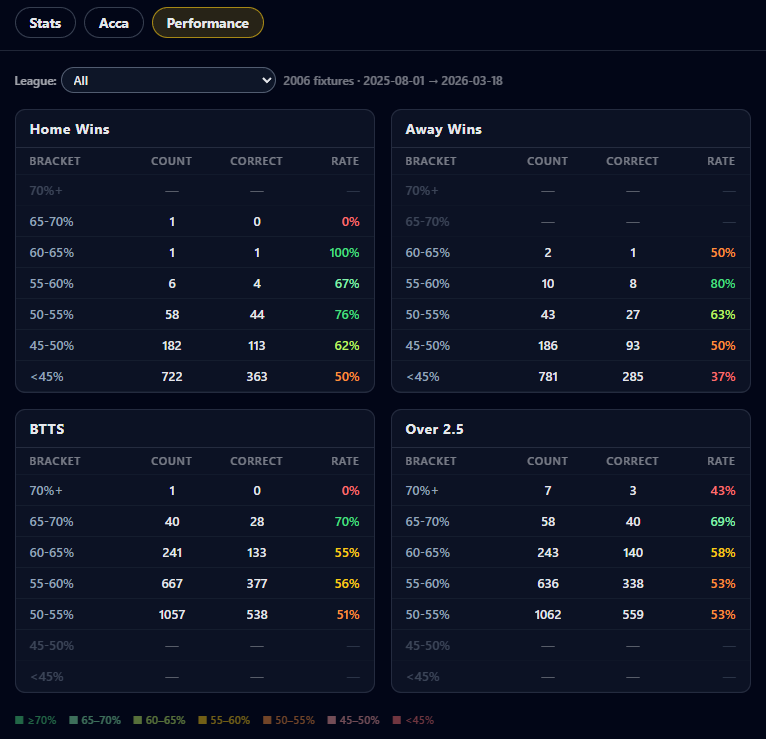Click the 55–60% yellow legend swatch

(x=203, y=720)
